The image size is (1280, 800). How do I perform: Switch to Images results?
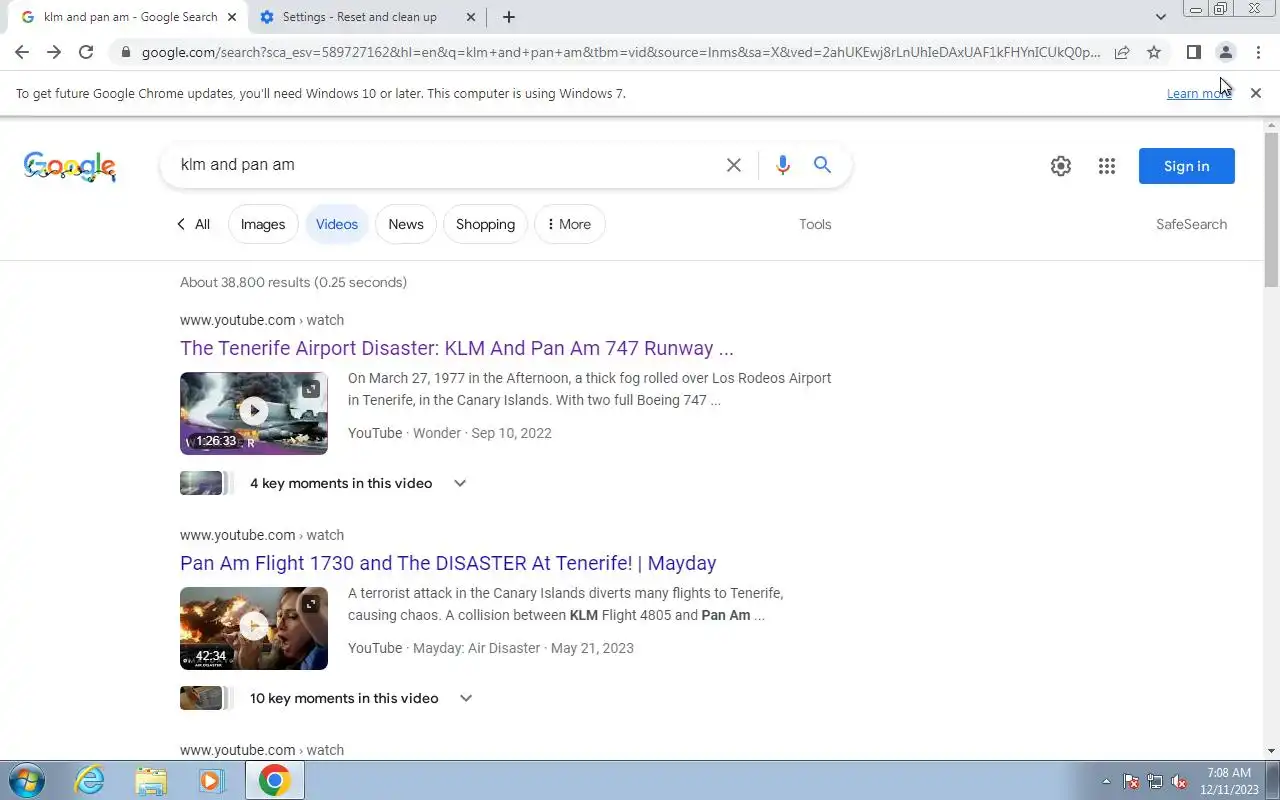click(263, 224)
